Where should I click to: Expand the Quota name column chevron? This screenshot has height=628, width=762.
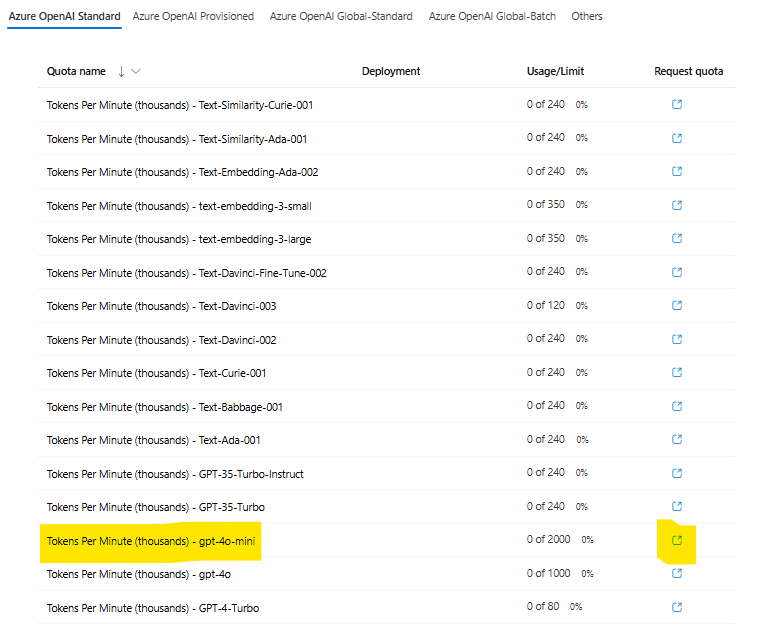(136, 71)
